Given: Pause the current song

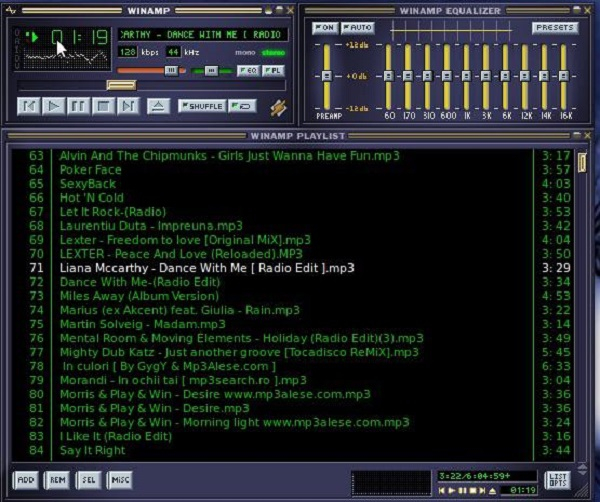Looking at the screenshot, I should click(78, 105).
